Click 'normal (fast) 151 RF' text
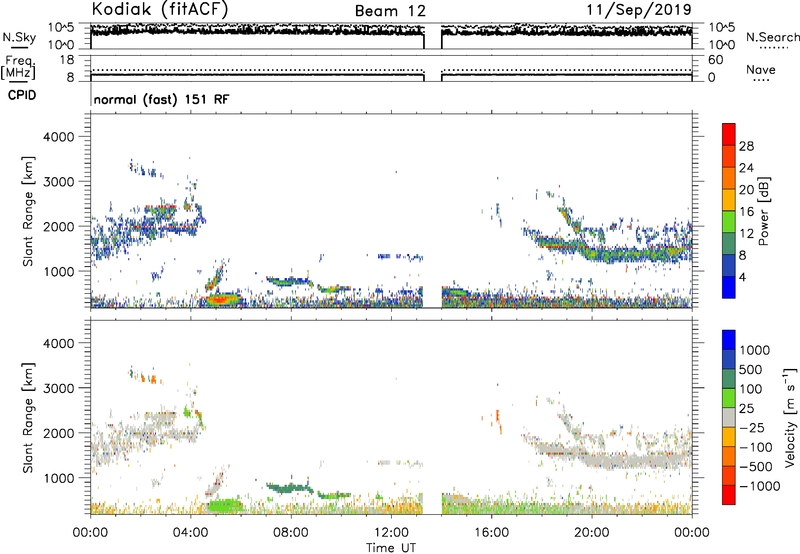The height and width of the screenshot is (554, 800). pyautogui.click(x=162, y=99)
